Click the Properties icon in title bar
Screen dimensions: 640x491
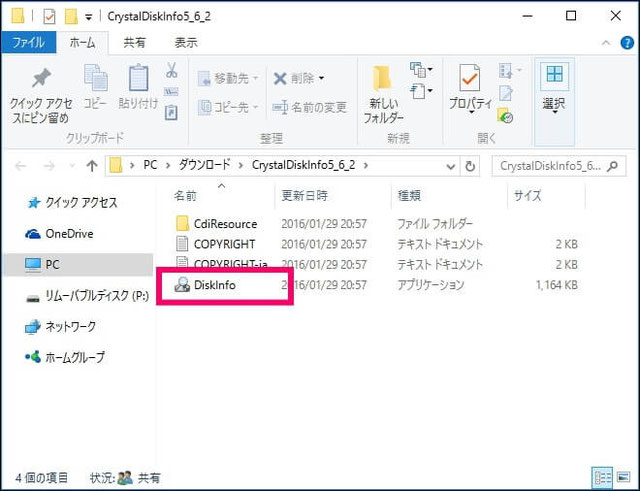49,17
